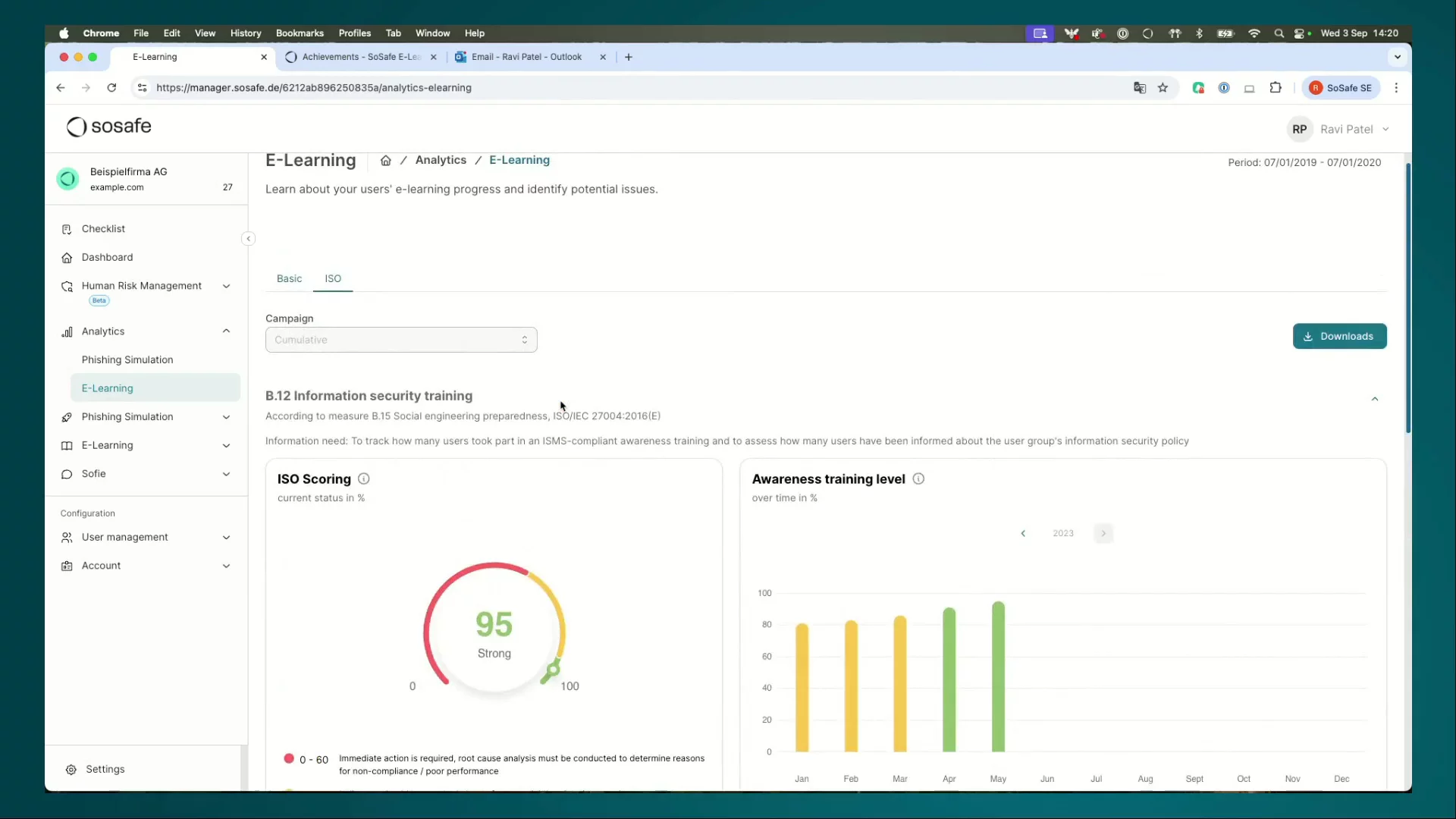Image resolution: width=1456 pixels, height=819 pixels.
Task: Open the Checklist sidebar item
Action: (x=103, y=229)
